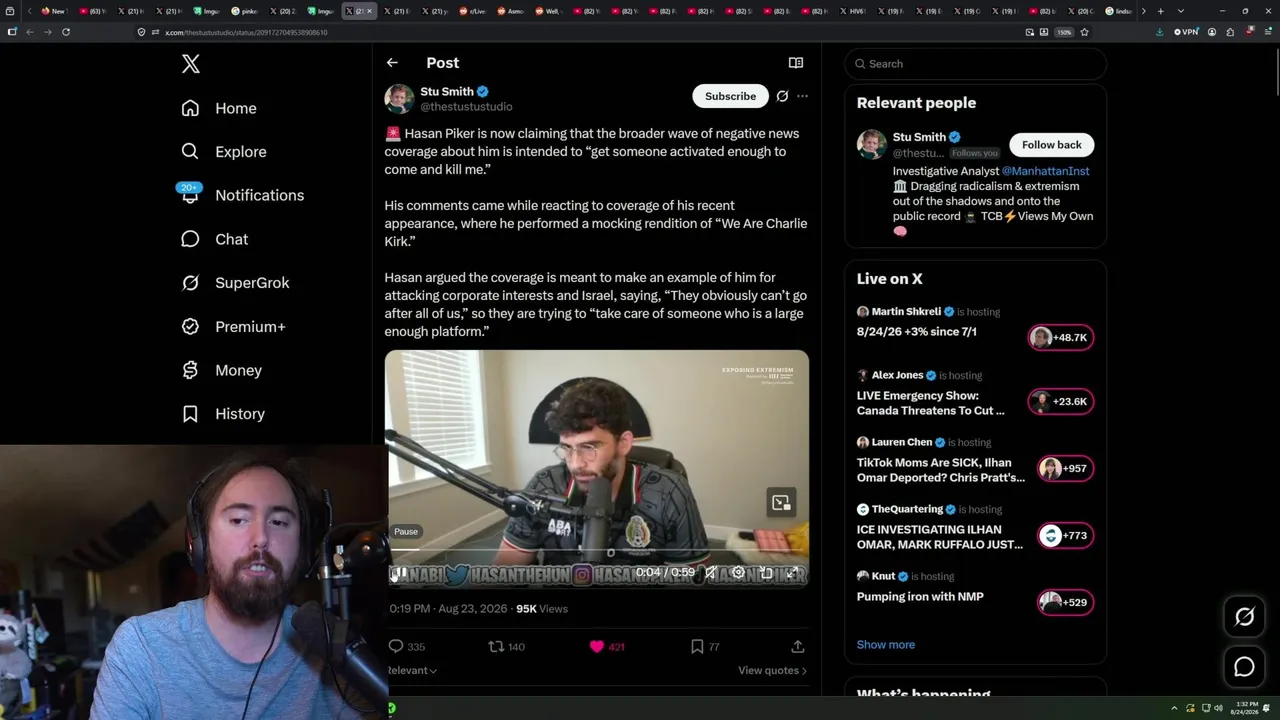1280x720 pixels.
Task: Open the browser extensions icon
Action: tap(1230, 32)
